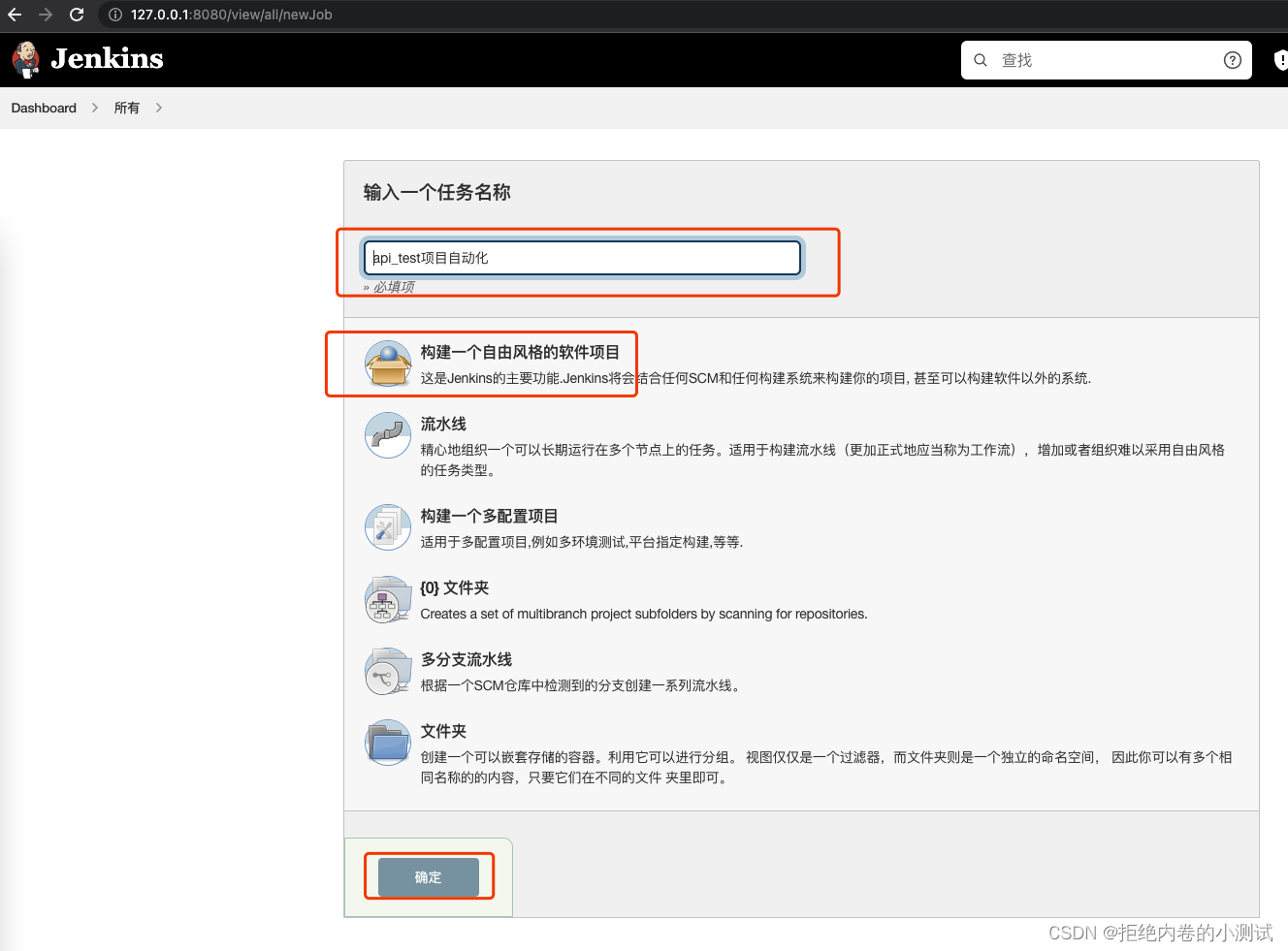Screen dimensions: 1288x951
Task: Select the 多分支流水线 project icon
Action: point(387,671)
